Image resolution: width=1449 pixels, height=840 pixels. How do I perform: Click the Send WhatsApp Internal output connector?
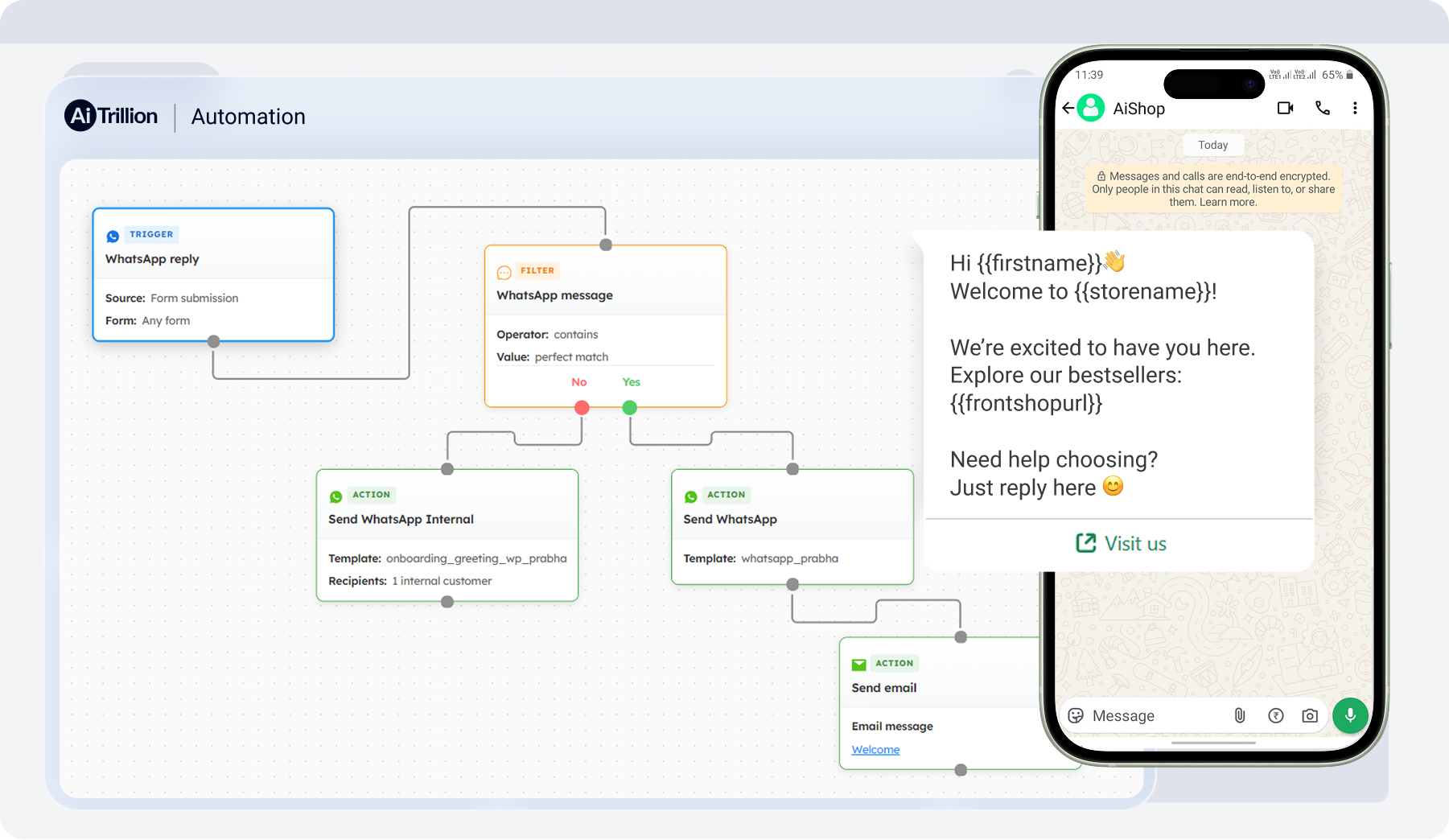coord(447,602)
